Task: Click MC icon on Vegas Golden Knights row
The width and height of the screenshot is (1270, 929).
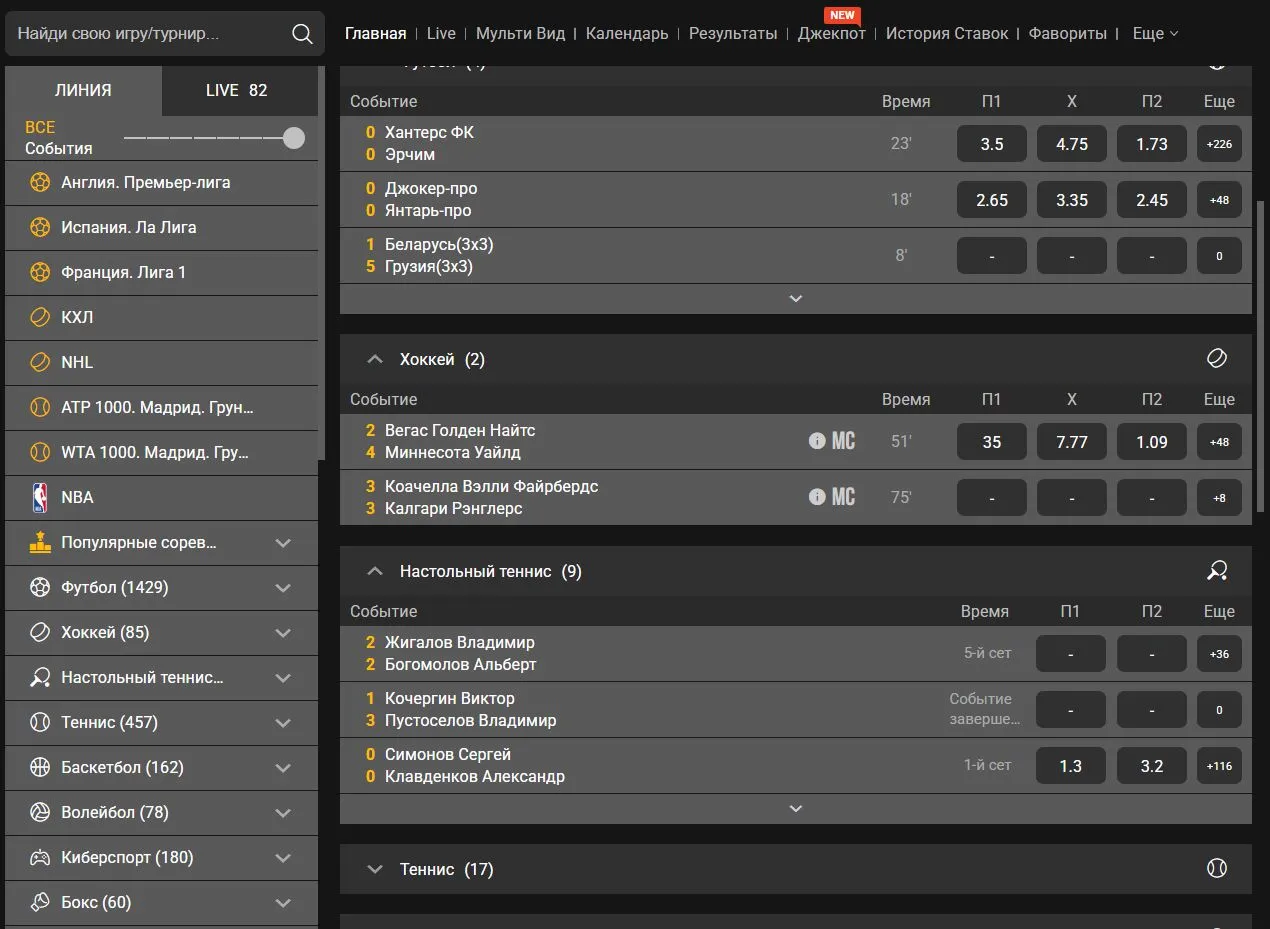Action: 844,441
